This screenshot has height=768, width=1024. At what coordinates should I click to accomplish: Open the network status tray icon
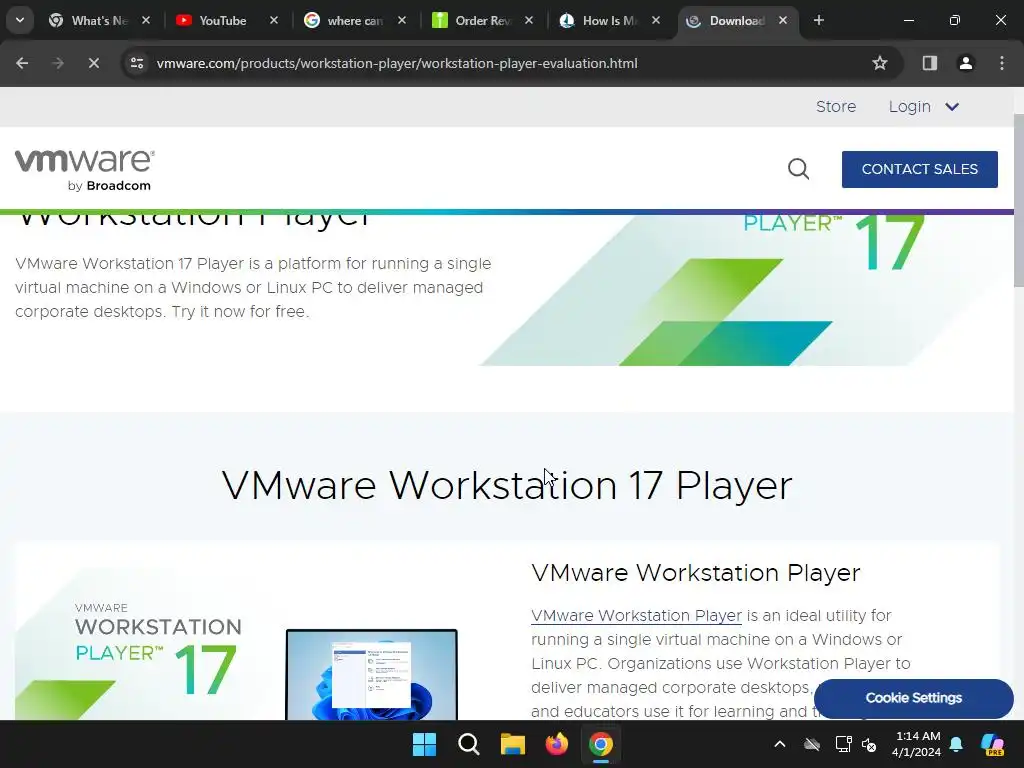[x=843, y=744]
